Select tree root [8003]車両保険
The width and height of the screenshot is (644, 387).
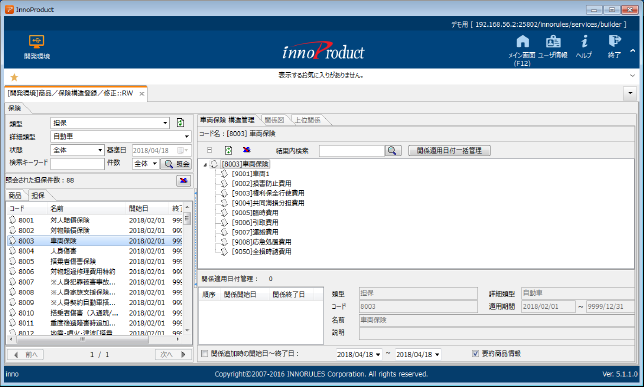tap(245, 164)
